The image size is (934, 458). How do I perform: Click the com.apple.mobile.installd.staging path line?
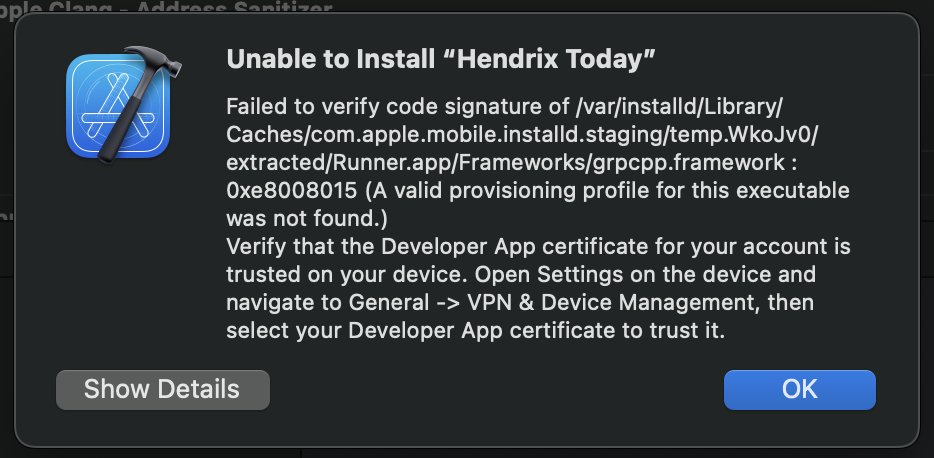click(x=522, y=135)
